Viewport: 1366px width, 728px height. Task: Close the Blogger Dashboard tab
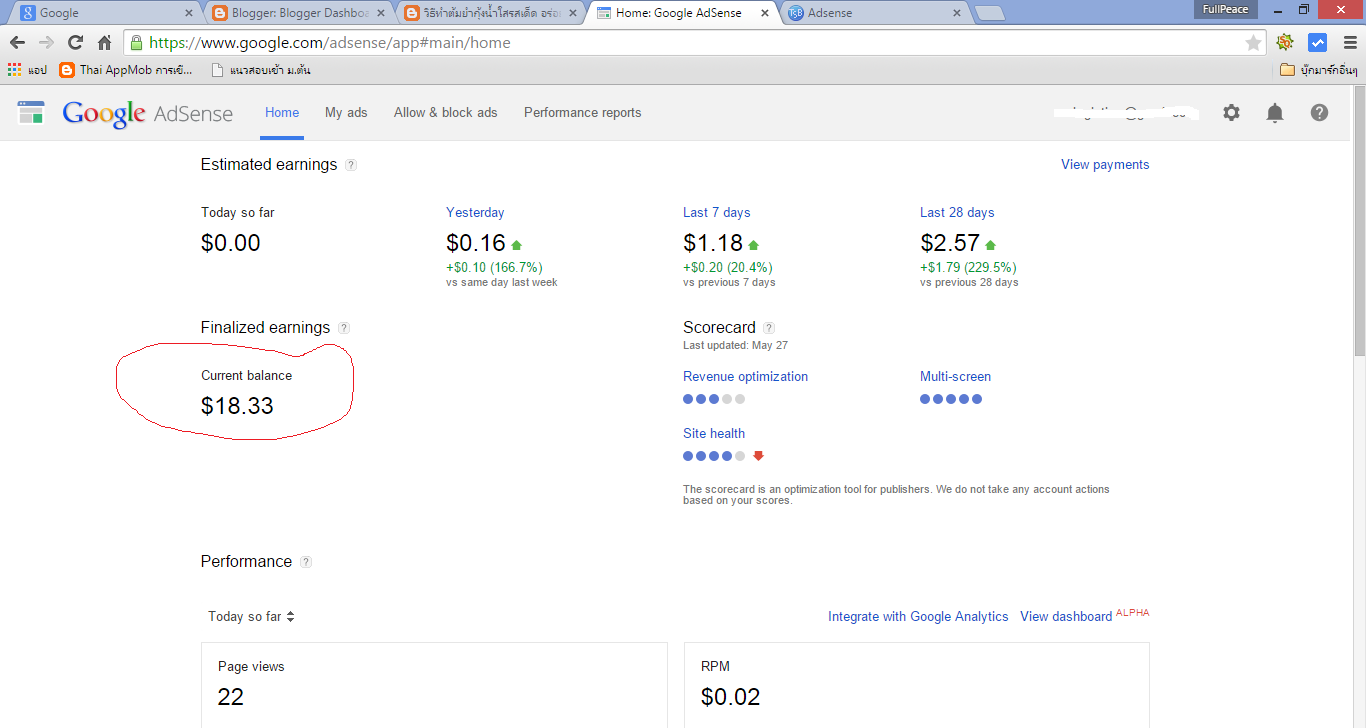tap(380, 13)
